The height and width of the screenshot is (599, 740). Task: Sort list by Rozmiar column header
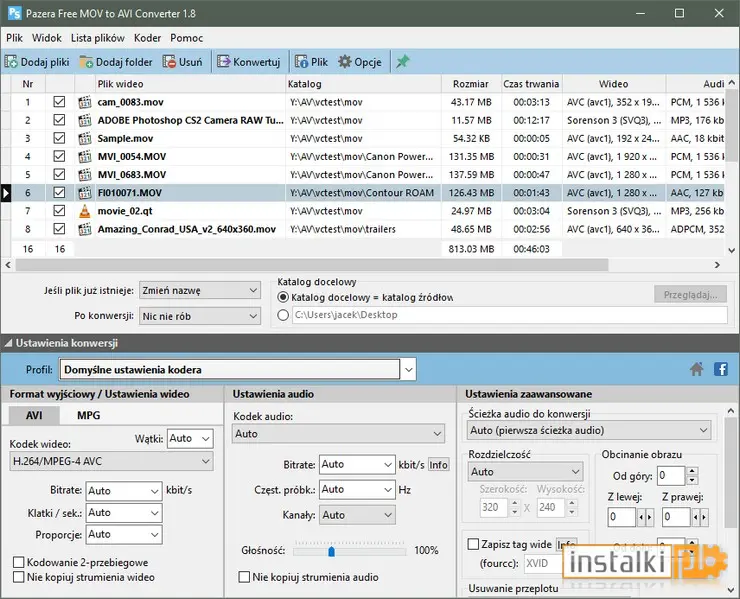coord(471,84)
